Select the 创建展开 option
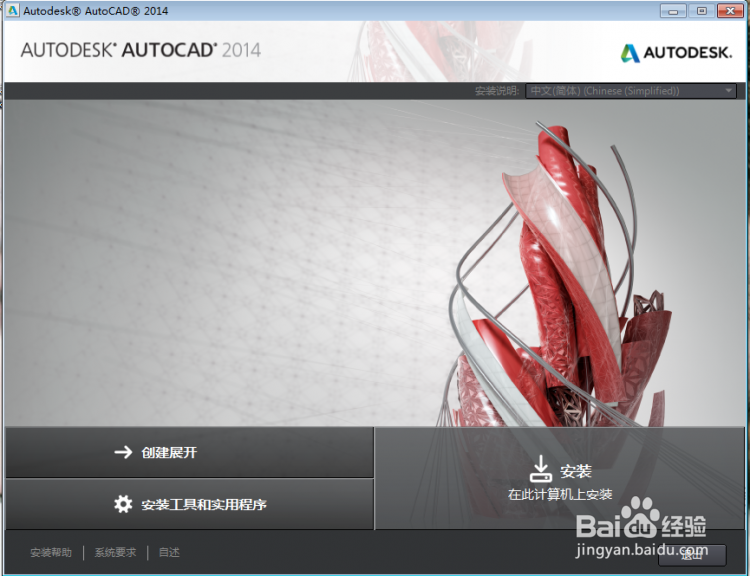 click(189, 453)
